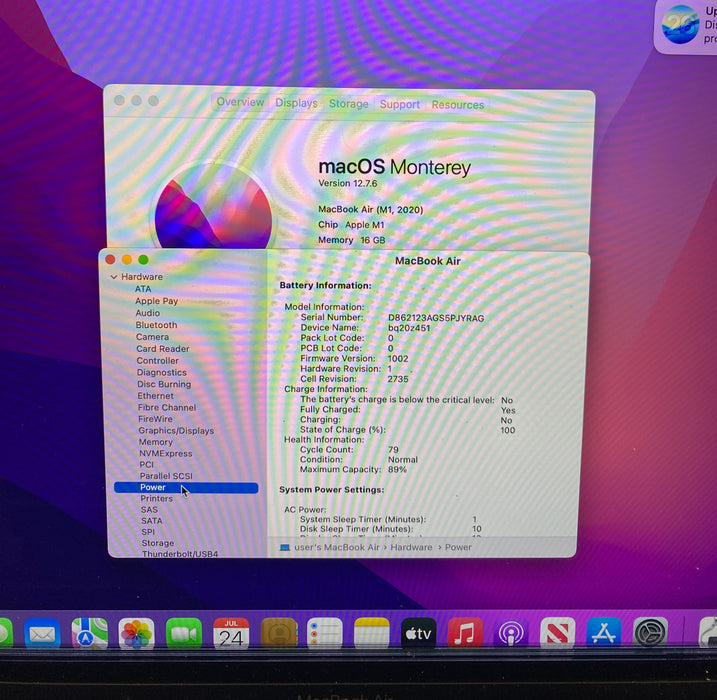717x700 pixels.
Task: Select Apple Pay in the sidebar
Action: point(156,301)
